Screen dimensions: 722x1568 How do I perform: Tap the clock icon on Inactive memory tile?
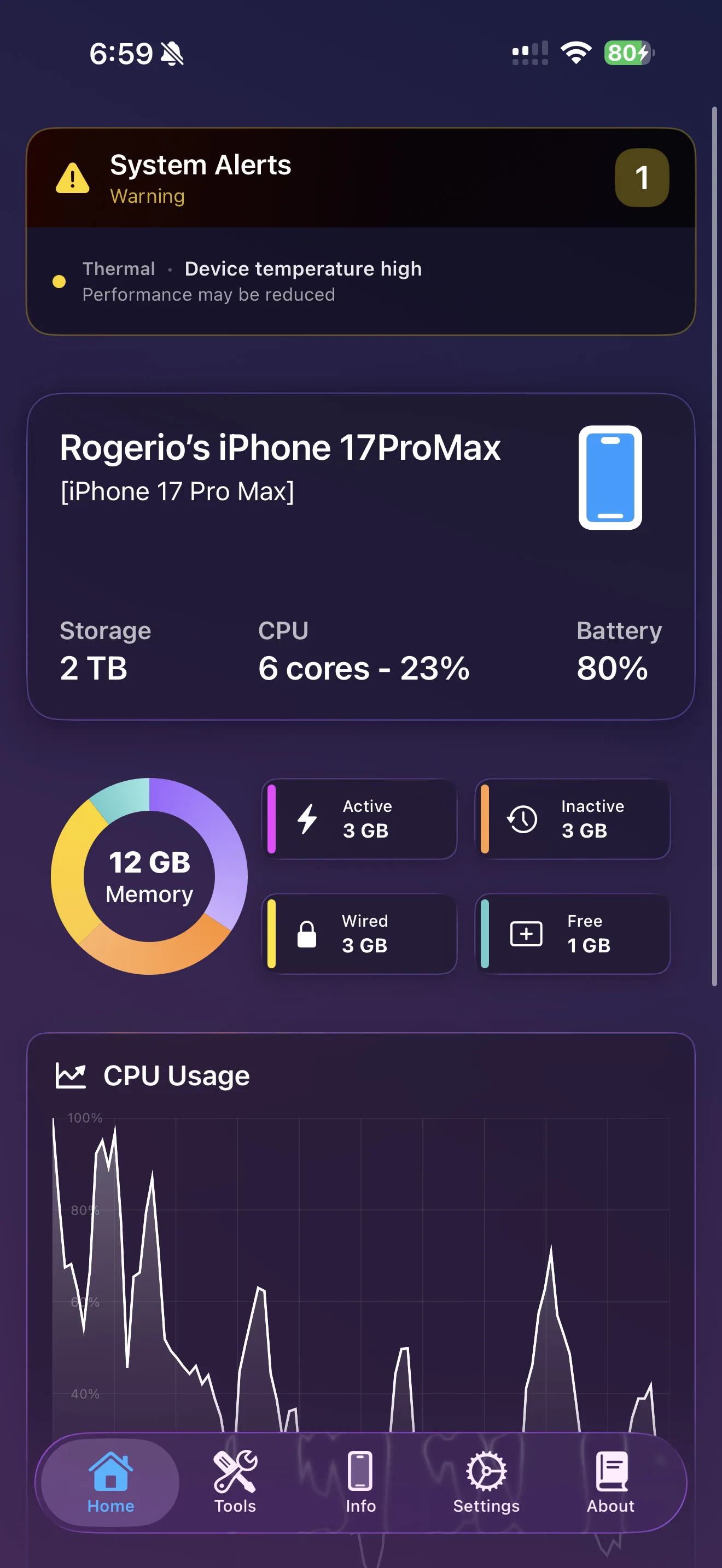(x=522, y=818)
